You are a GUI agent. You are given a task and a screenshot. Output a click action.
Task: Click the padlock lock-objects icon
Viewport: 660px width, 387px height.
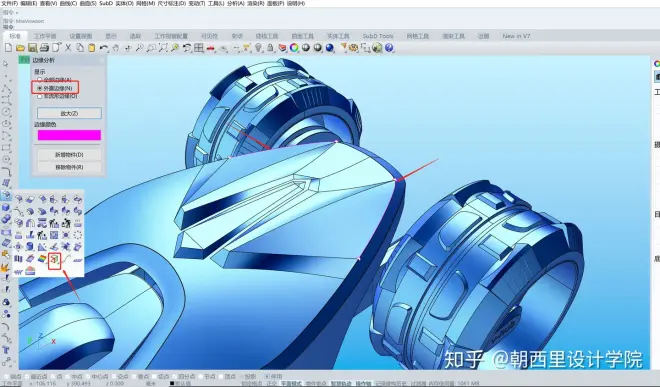[270, 48]
